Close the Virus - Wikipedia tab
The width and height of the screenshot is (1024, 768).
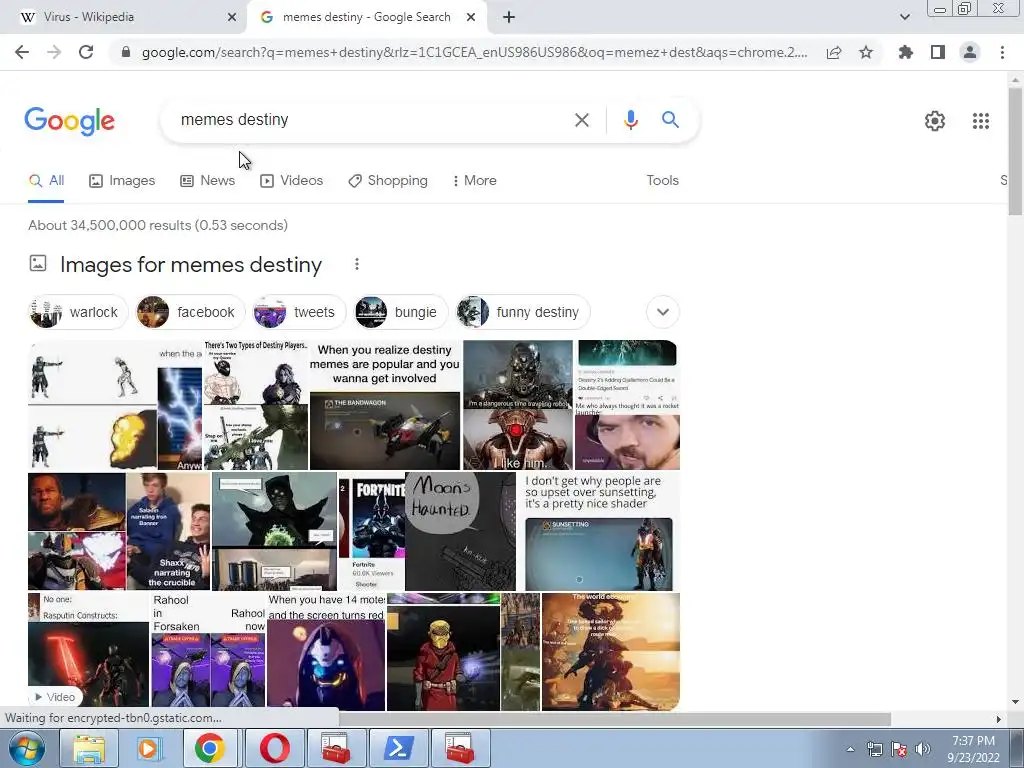click(232, 17)
